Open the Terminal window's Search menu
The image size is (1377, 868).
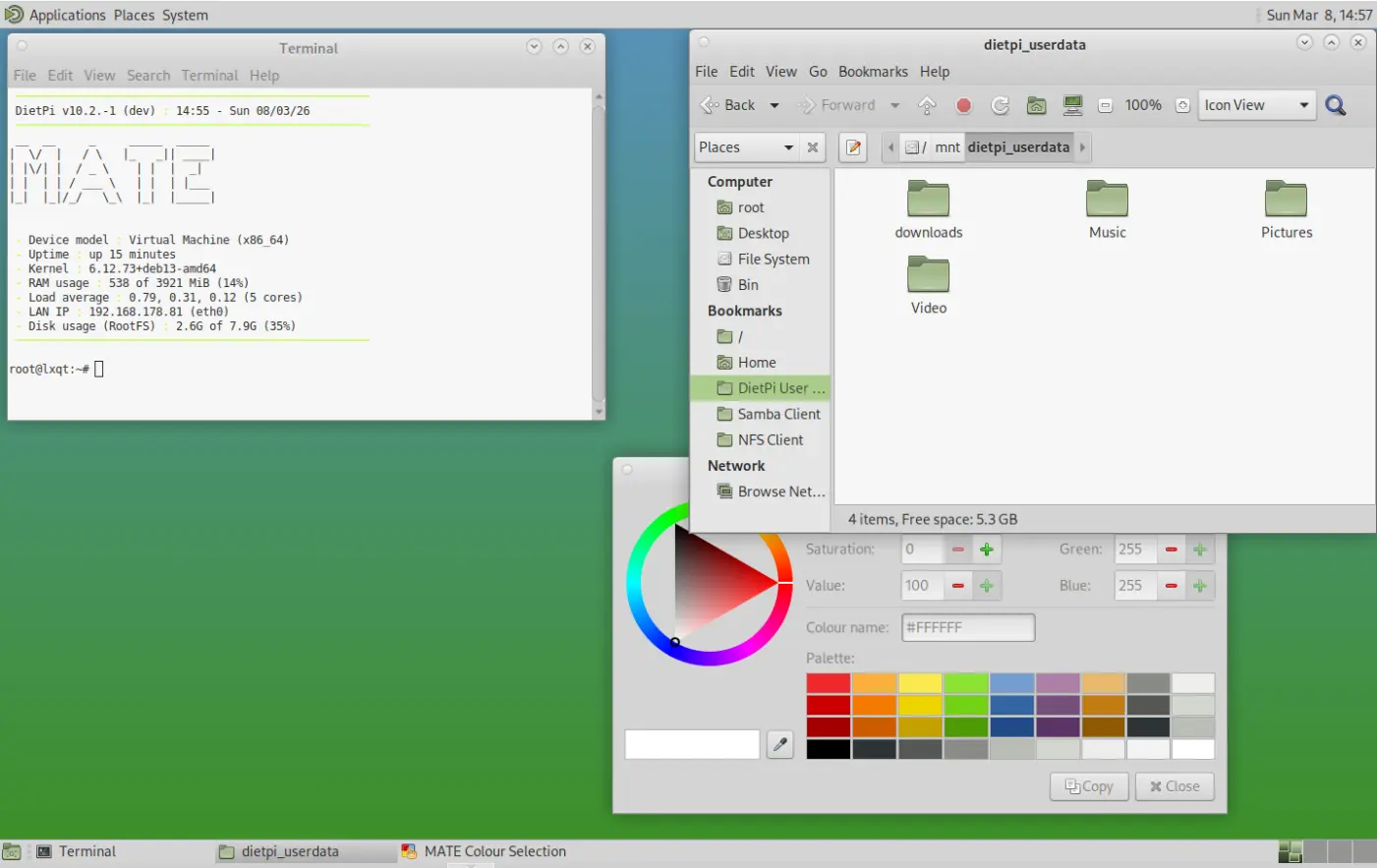tap(147, 76)
